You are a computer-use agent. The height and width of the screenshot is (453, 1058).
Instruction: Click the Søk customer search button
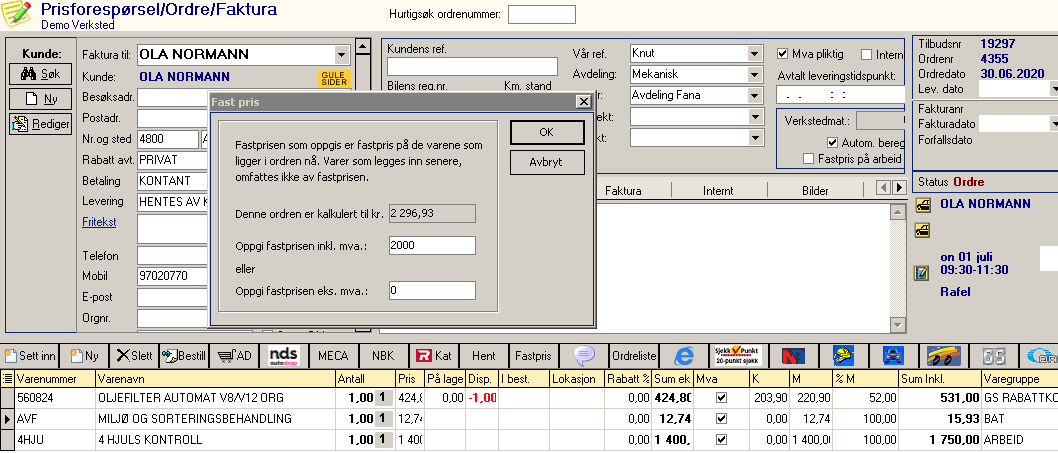40,74
